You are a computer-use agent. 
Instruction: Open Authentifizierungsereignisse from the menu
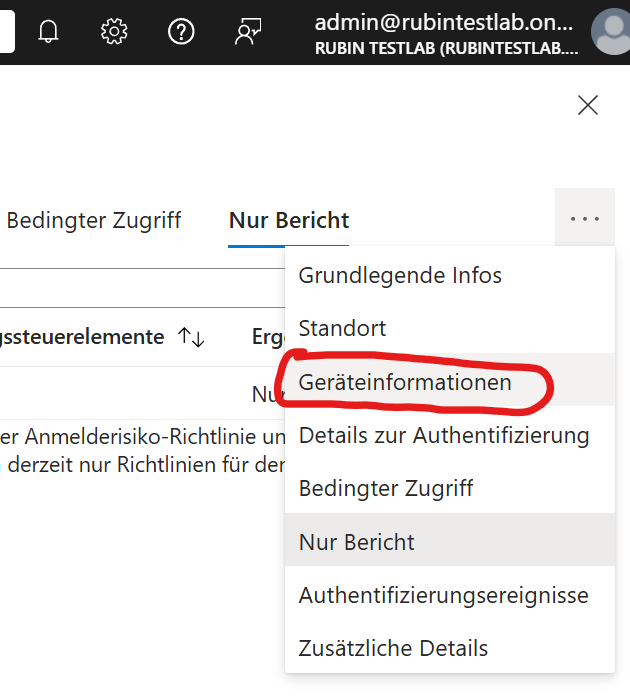(443, 595)
